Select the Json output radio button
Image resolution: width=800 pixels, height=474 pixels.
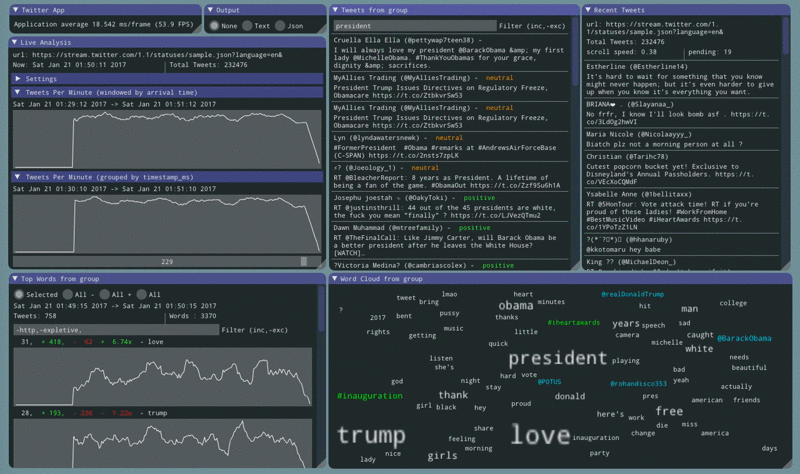(x=280, y=26)
